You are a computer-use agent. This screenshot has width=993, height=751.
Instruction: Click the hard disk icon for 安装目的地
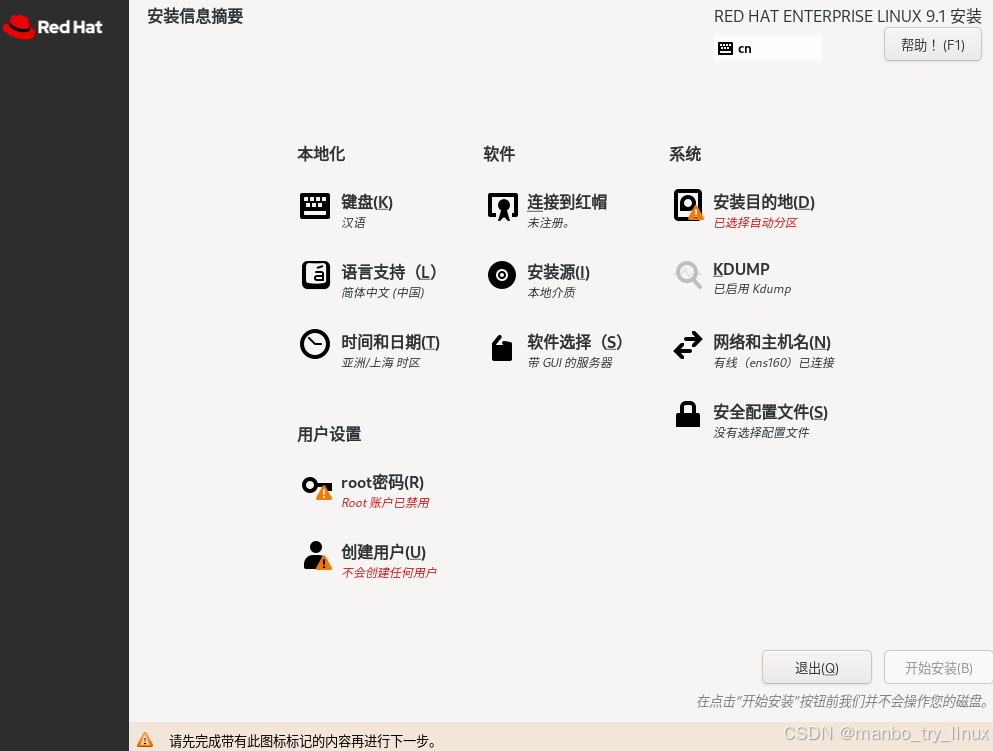point(688,205)
